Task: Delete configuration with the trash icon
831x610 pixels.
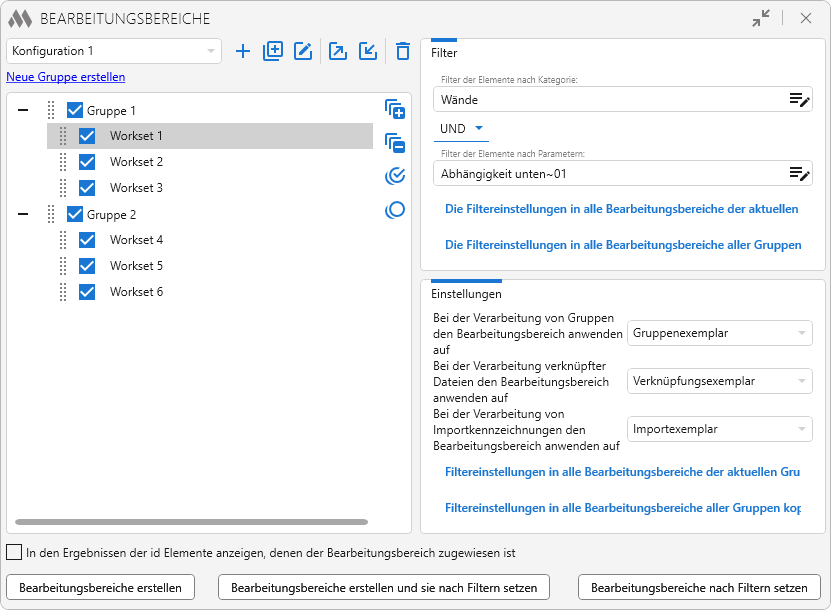Action: [x=402, y=51]
